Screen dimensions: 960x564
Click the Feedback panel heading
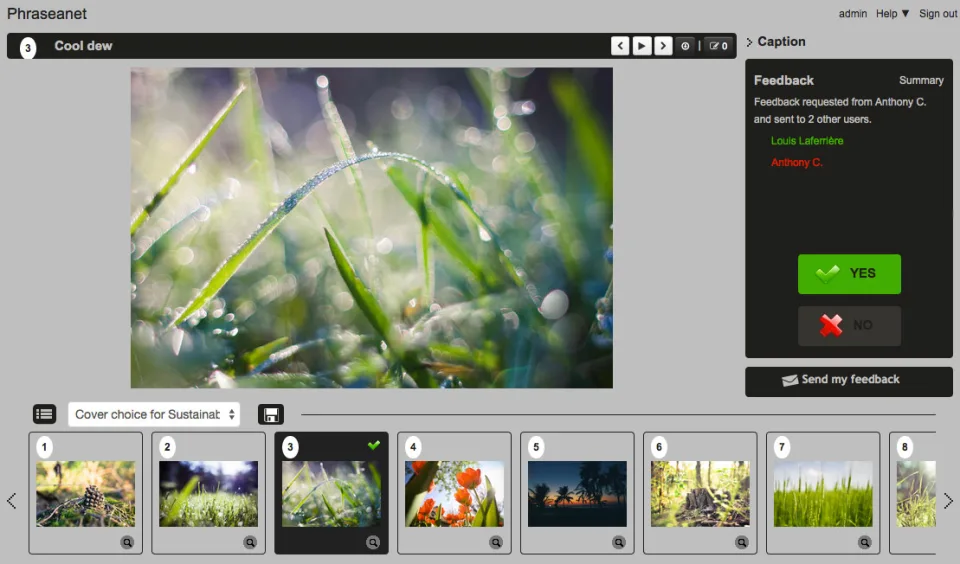click(x=784, y=80)
